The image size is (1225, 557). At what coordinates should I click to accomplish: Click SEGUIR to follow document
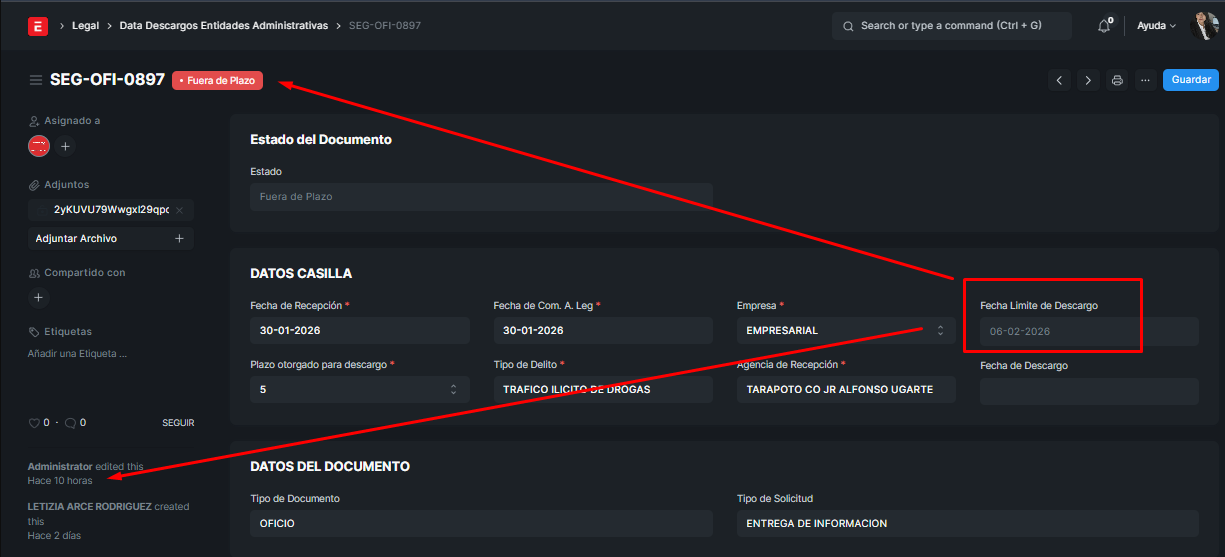click(x=178, y=423)
